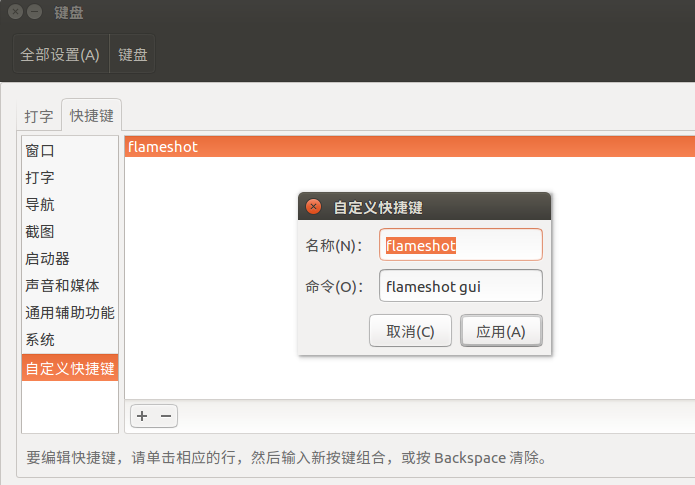Select the 通用辅助功能 shortcut category
695x485 pixels.
pos(70,313)
